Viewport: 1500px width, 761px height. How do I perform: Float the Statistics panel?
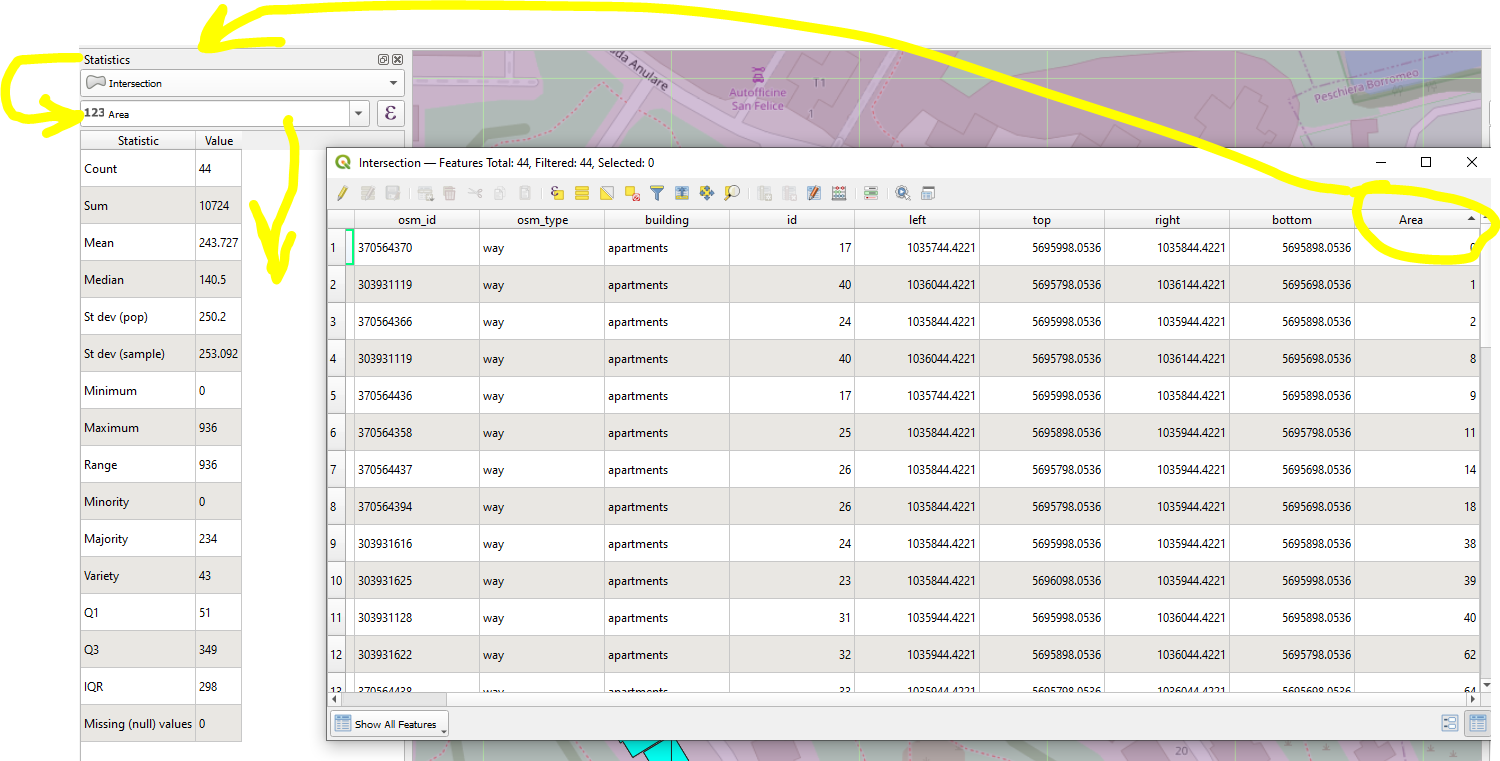[x=383, y=60]
